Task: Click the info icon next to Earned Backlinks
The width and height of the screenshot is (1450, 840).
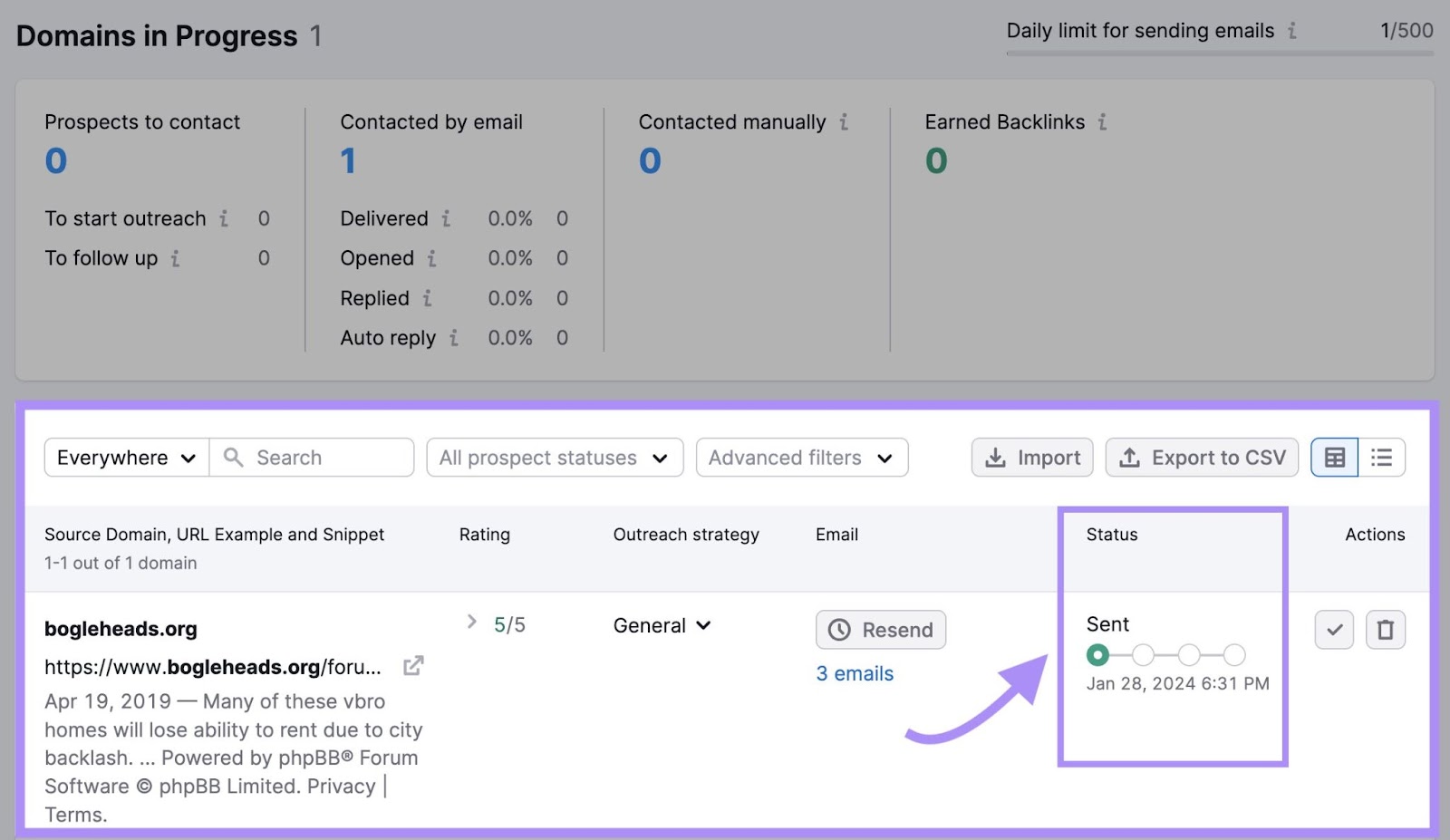Action: click(1102, 121)
